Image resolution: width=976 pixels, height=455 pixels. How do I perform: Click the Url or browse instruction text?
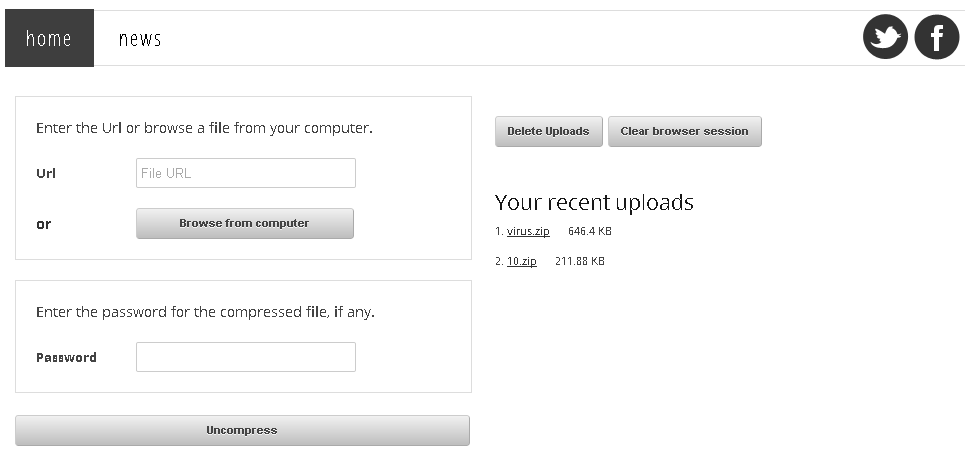(x=204, y=128)
